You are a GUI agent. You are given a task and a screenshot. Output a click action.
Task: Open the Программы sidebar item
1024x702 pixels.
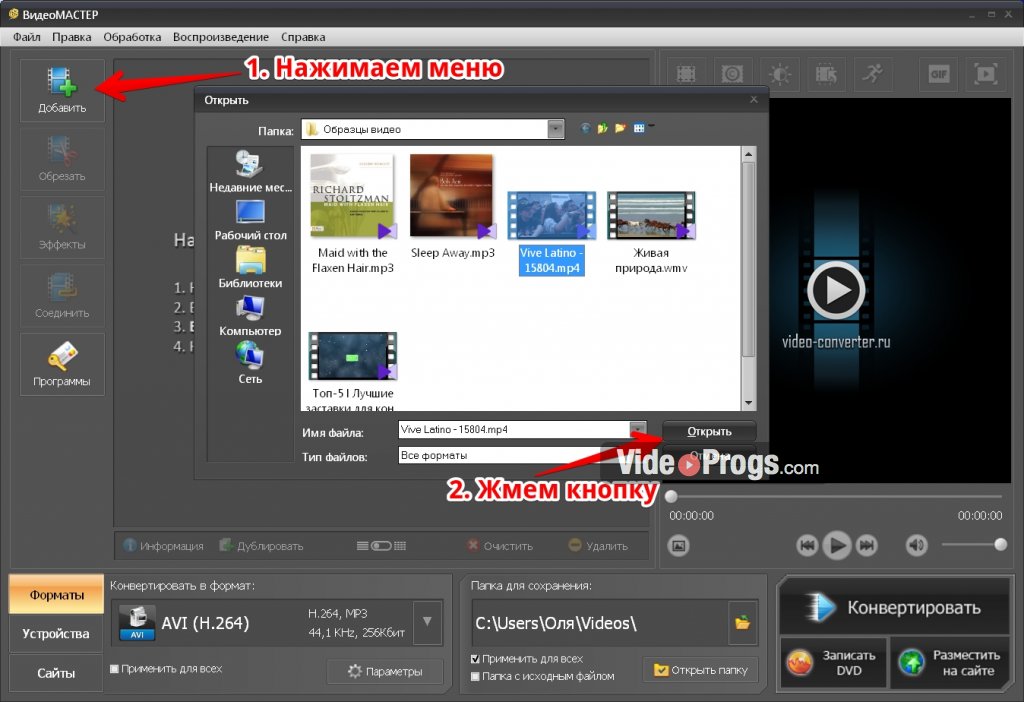tap(62, 364)
